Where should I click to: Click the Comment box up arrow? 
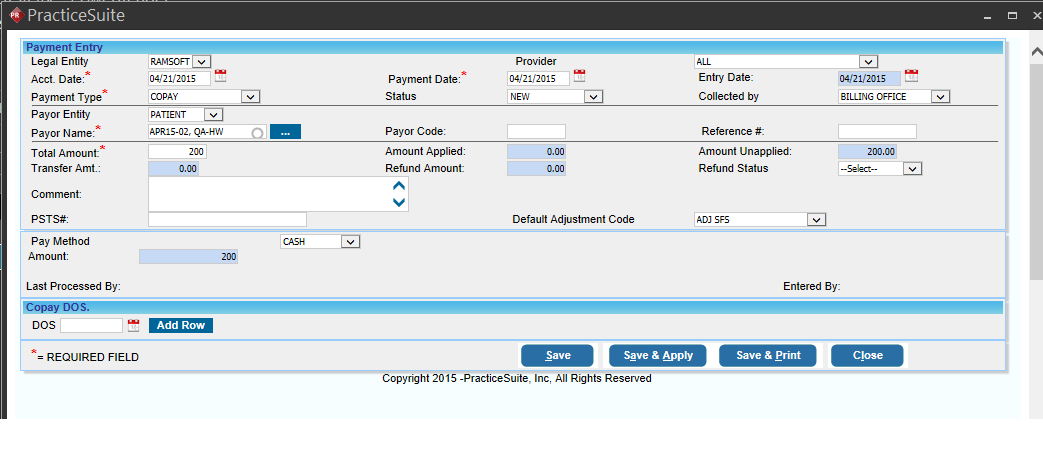point(399,186)
